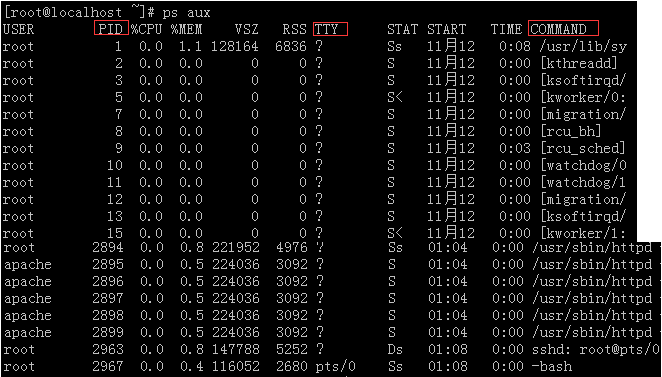Click PID 2967 of bash

[x=108, y=366]
